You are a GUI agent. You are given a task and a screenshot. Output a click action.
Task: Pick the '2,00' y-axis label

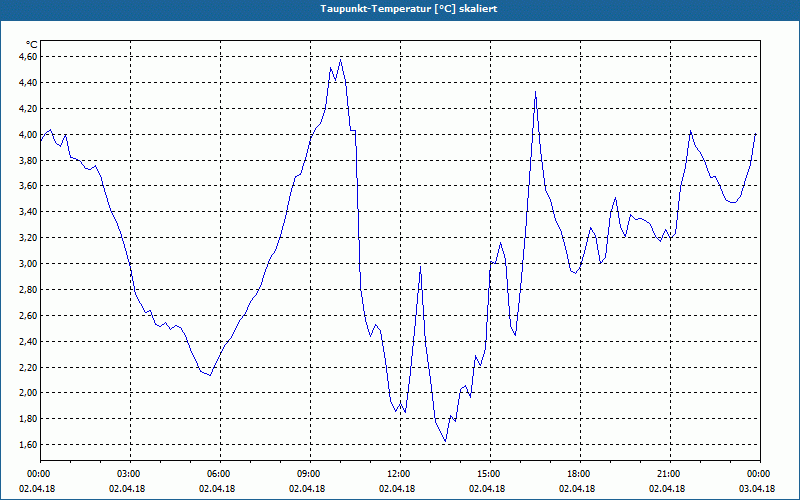pyautogui.click(x=28, y=393)
